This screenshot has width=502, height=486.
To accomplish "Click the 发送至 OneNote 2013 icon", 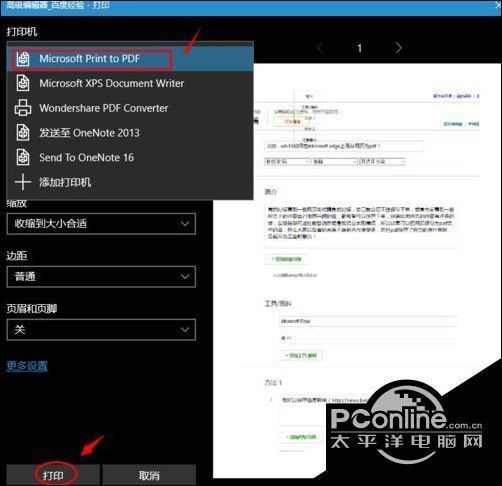I will point(23,132).
